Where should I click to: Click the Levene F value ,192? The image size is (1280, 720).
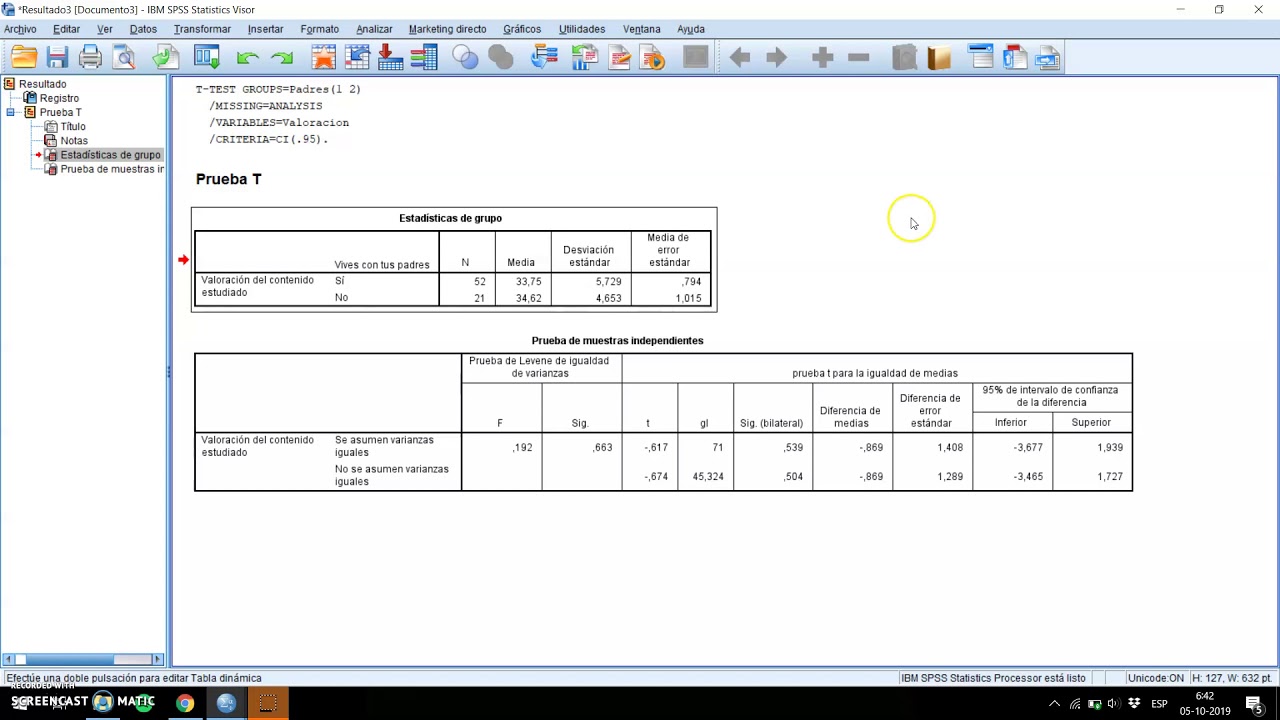pos(522,448)
